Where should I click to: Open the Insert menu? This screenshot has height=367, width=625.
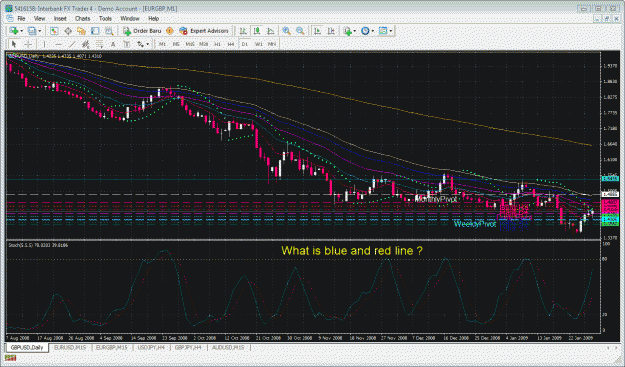click(60, 18)
